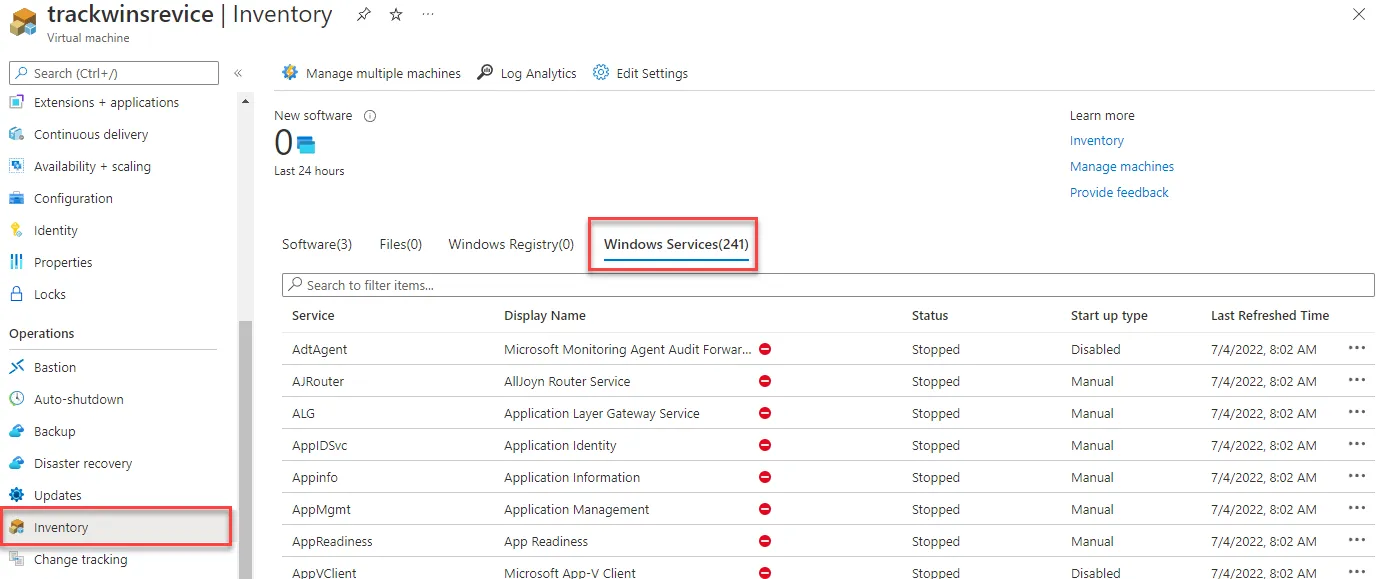Open more options for Appinfo row
This screenshot has height=579, width=1386.
tap(1357, 476)
